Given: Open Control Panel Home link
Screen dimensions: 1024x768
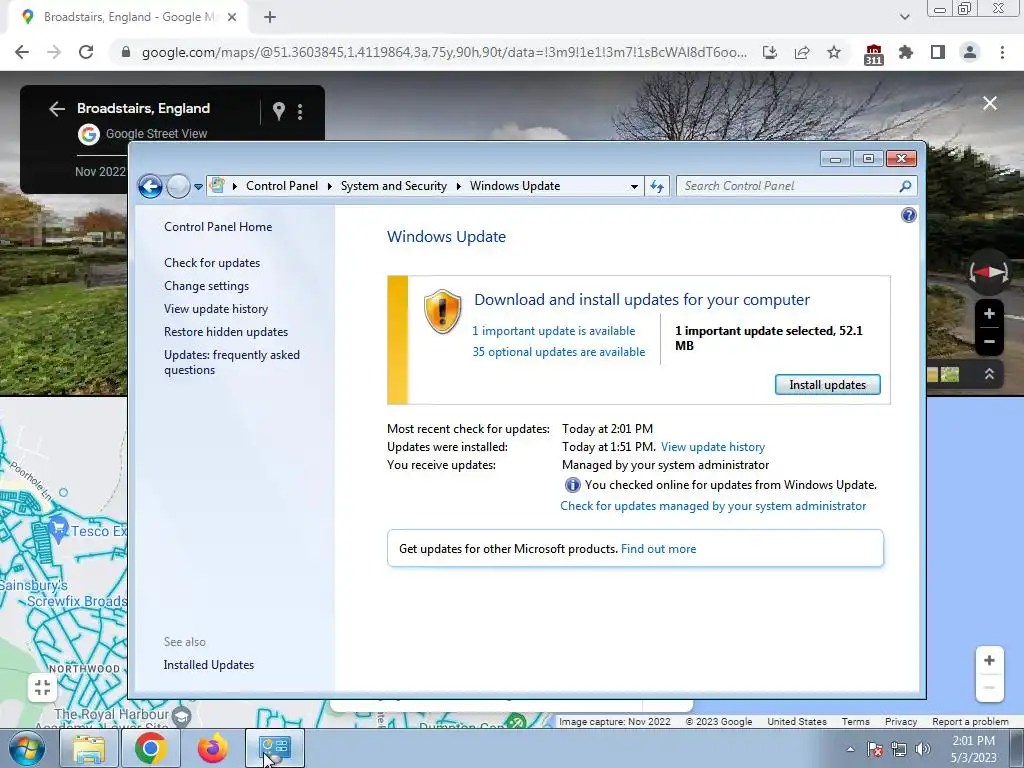Looking at the screenshot, I should click(x=218, y=227).
